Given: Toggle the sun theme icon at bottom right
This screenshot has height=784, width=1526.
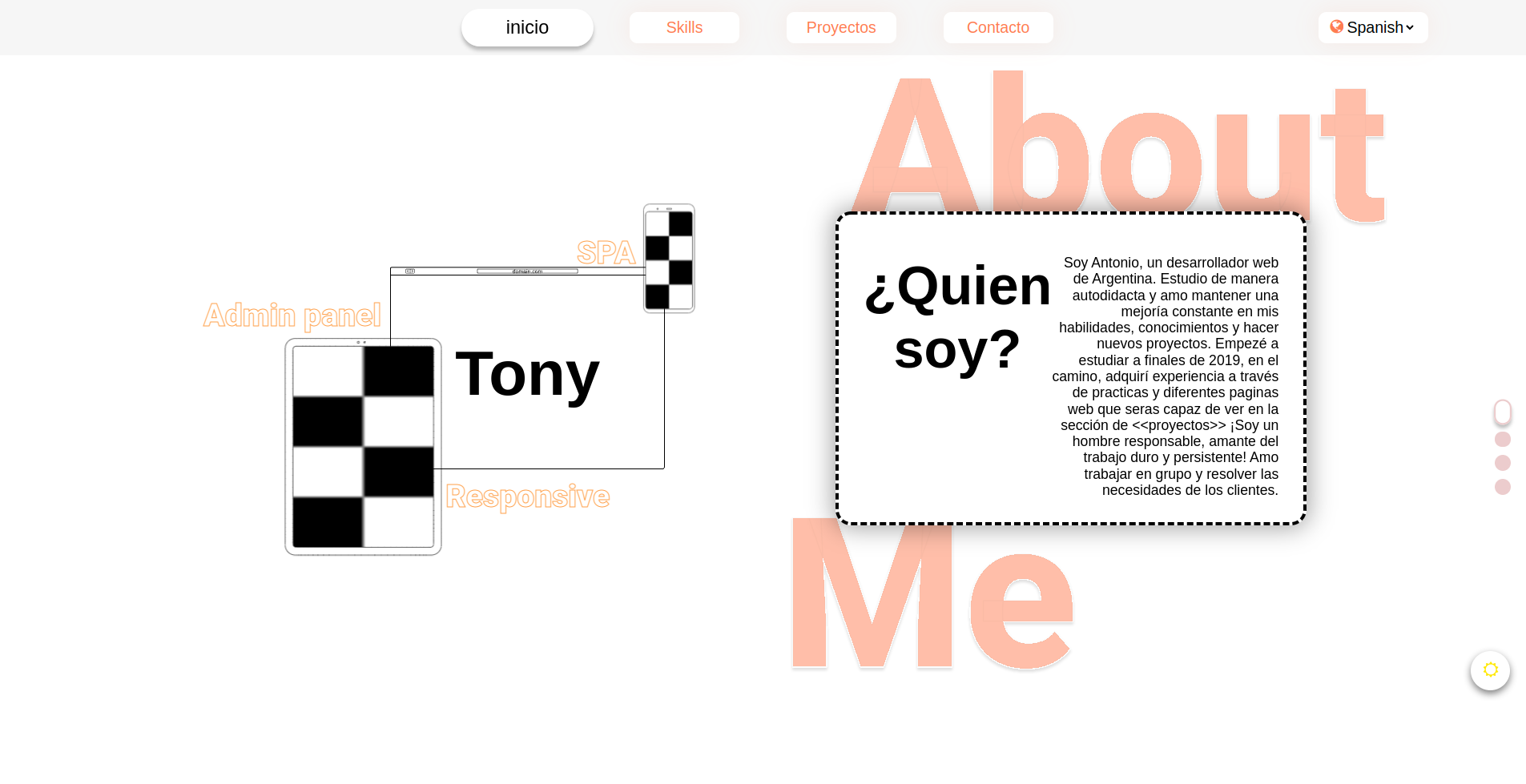Looking at the screenshot, I should (1490, 670).
